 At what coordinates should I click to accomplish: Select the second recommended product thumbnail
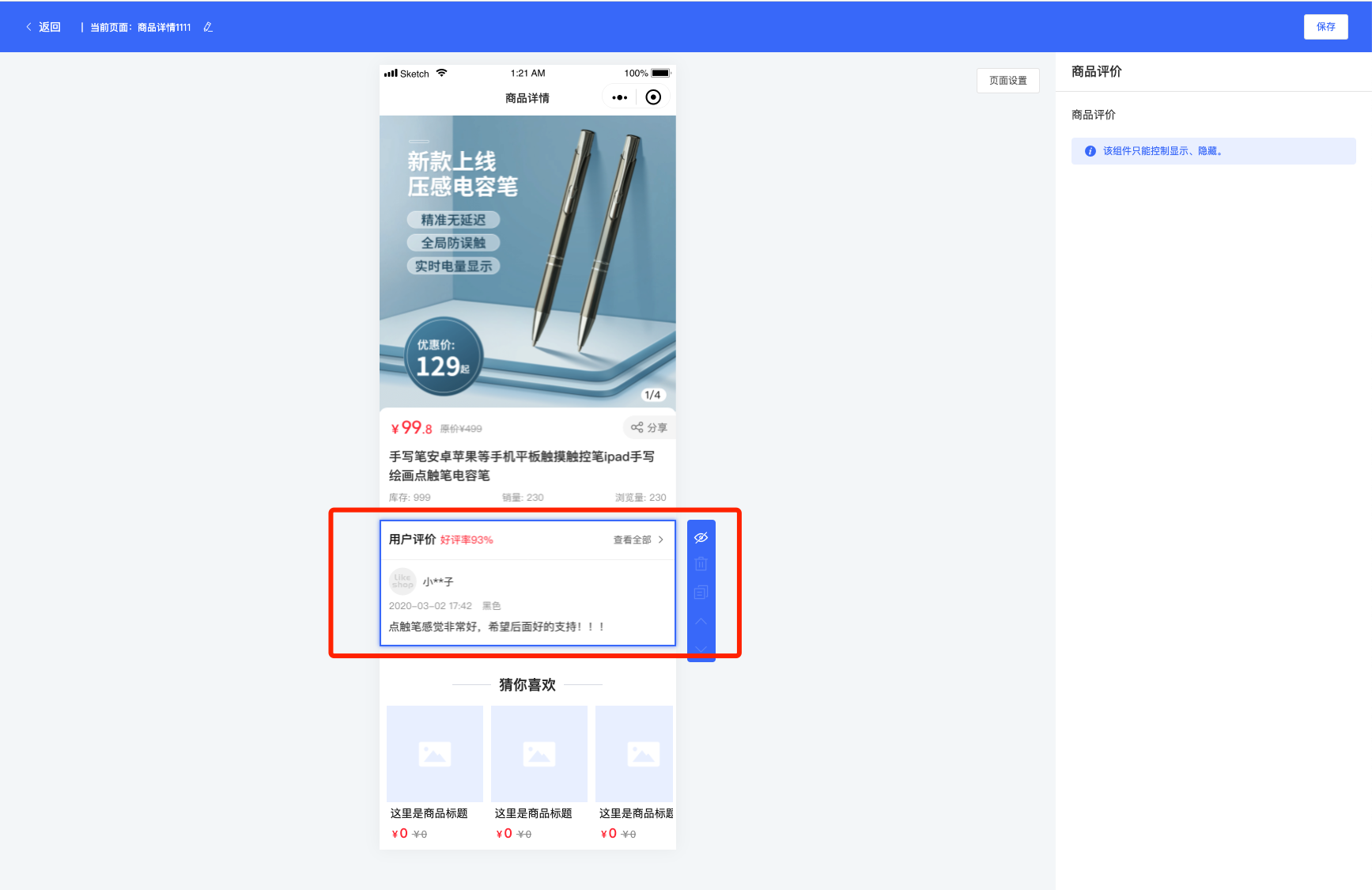[539, 753]
